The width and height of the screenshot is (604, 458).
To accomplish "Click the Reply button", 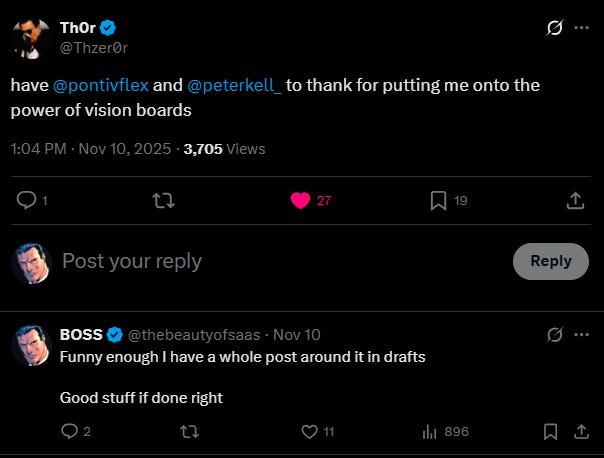I will click(550, 261).
